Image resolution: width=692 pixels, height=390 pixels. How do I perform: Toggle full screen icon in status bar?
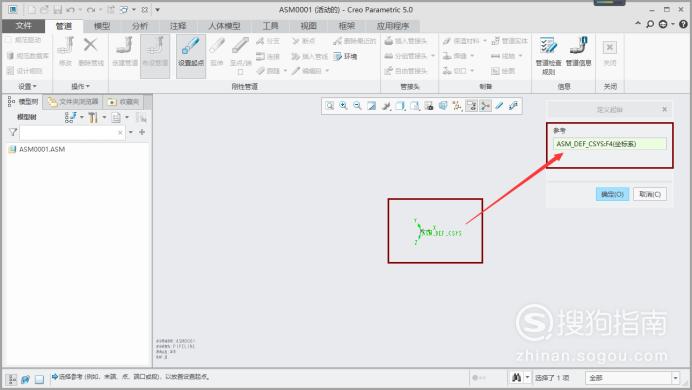tap(39, 379)
